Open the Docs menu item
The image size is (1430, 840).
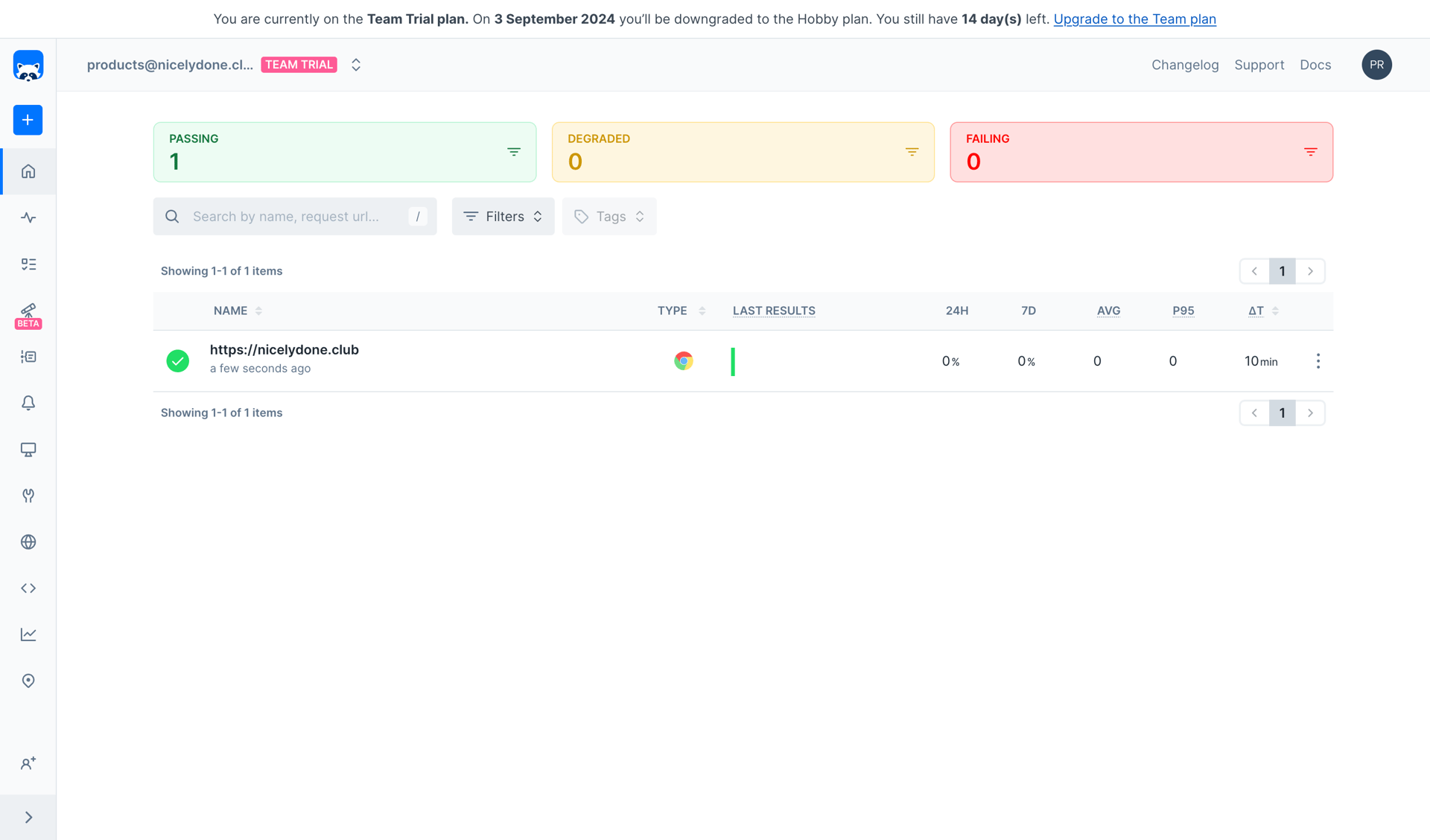tap(1315, 65)
